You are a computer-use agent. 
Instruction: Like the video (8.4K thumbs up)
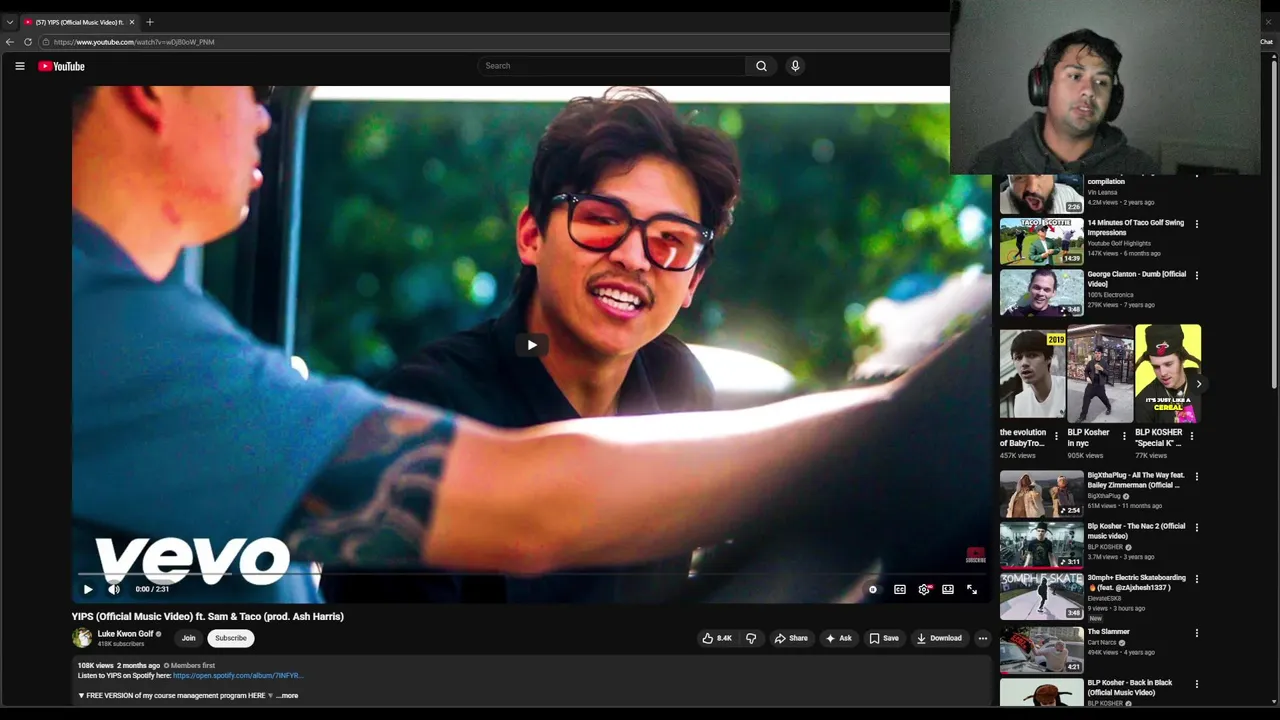717,638
